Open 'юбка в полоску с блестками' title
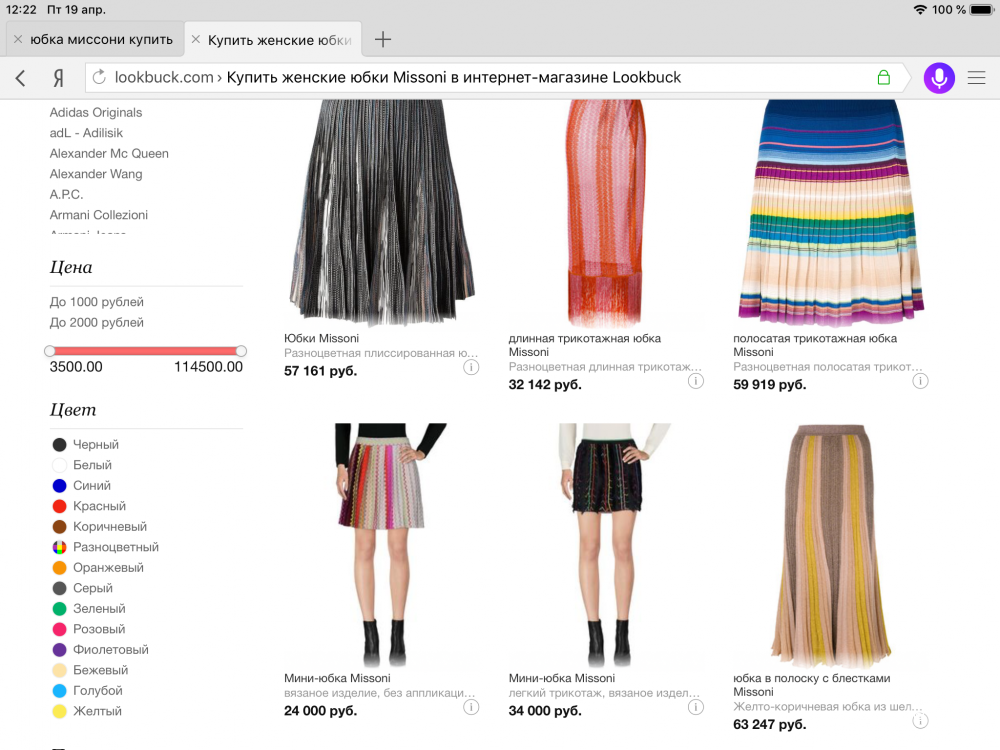This screenshot has width=1000, height=750. 812,685
